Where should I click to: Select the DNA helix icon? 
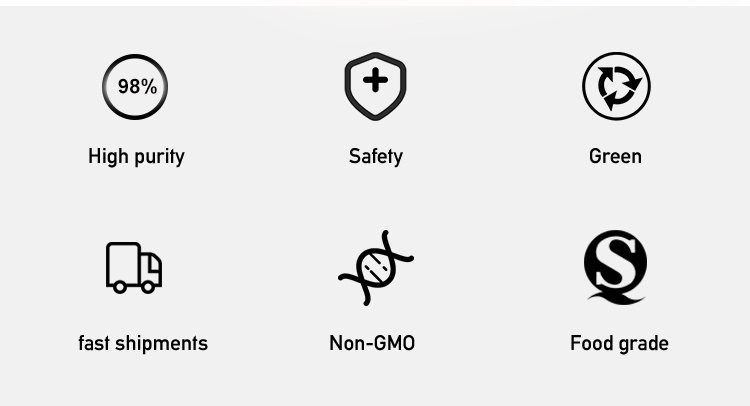[x=376, y=267]
